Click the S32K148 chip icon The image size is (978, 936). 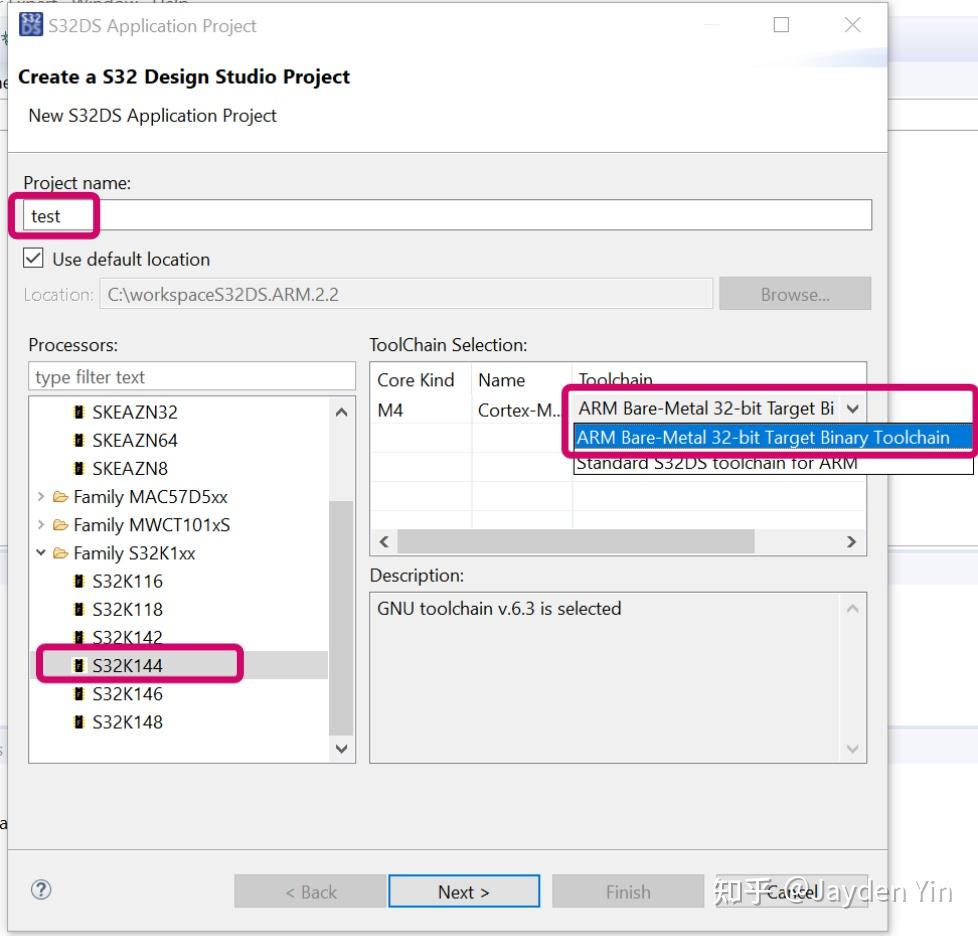[79, 722]
